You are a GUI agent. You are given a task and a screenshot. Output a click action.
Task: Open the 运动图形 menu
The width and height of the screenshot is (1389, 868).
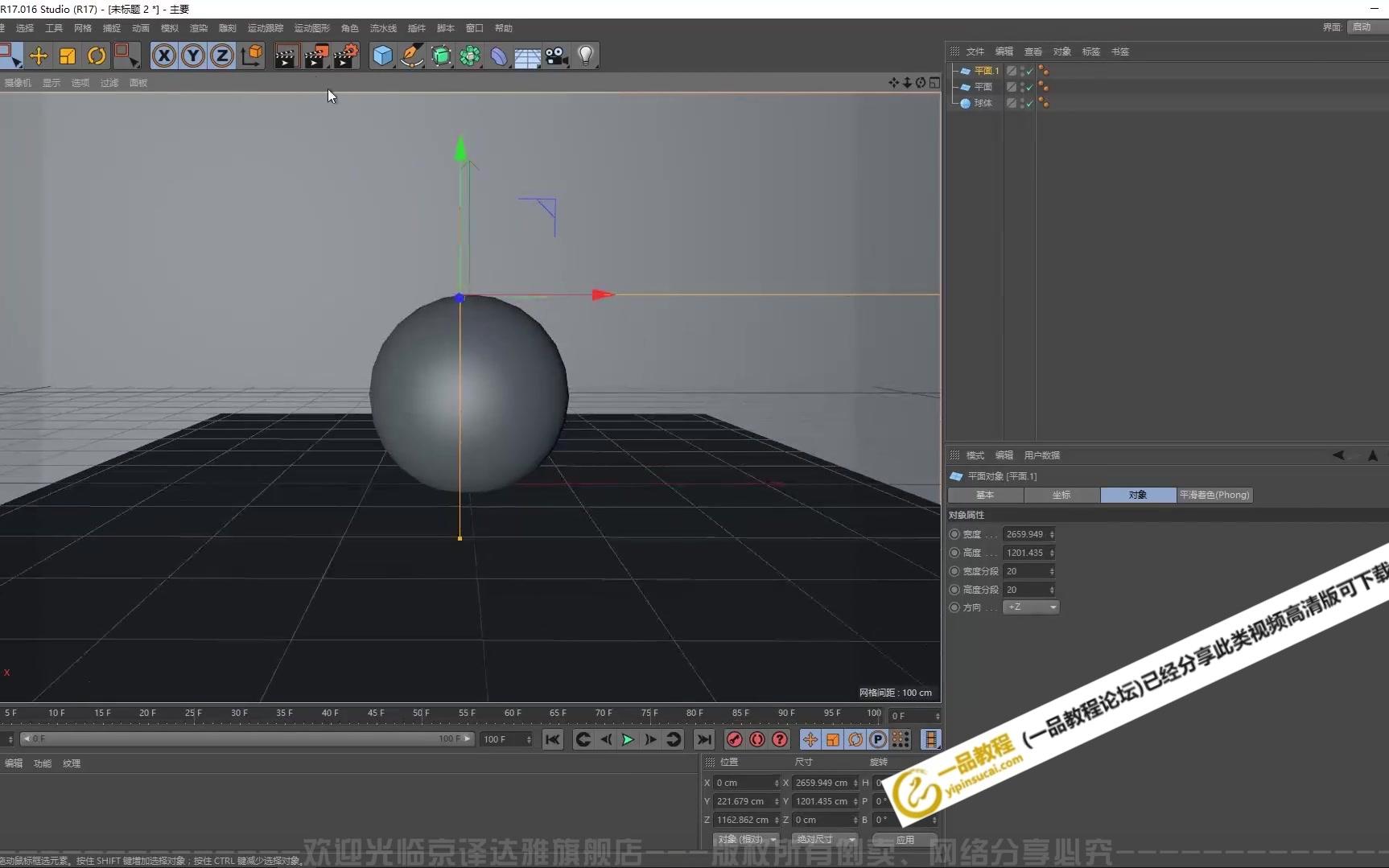[x=312, y=28]
